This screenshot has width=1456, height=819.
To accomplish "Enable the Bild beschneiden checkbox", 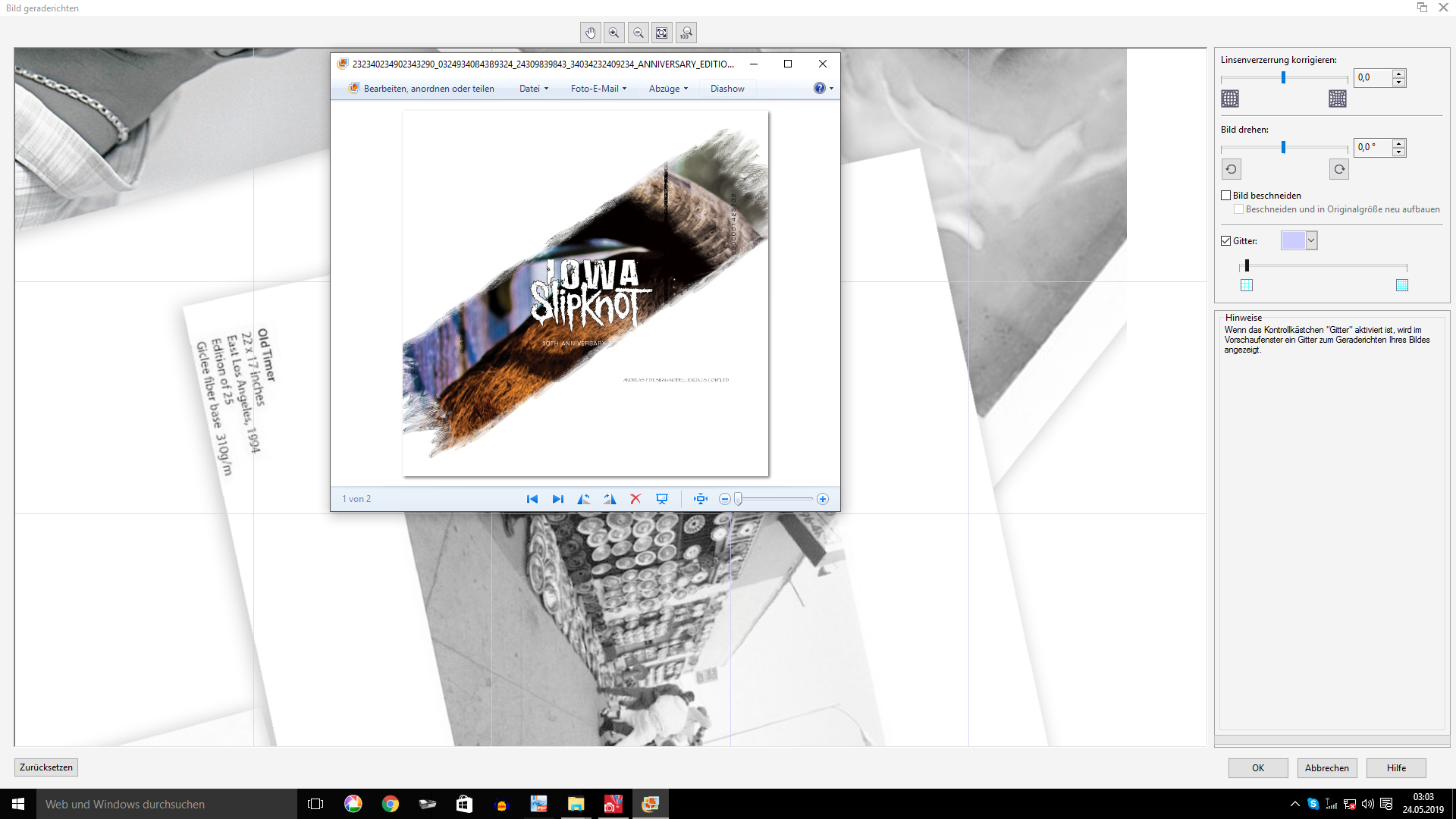I will tap(1226, 196).
